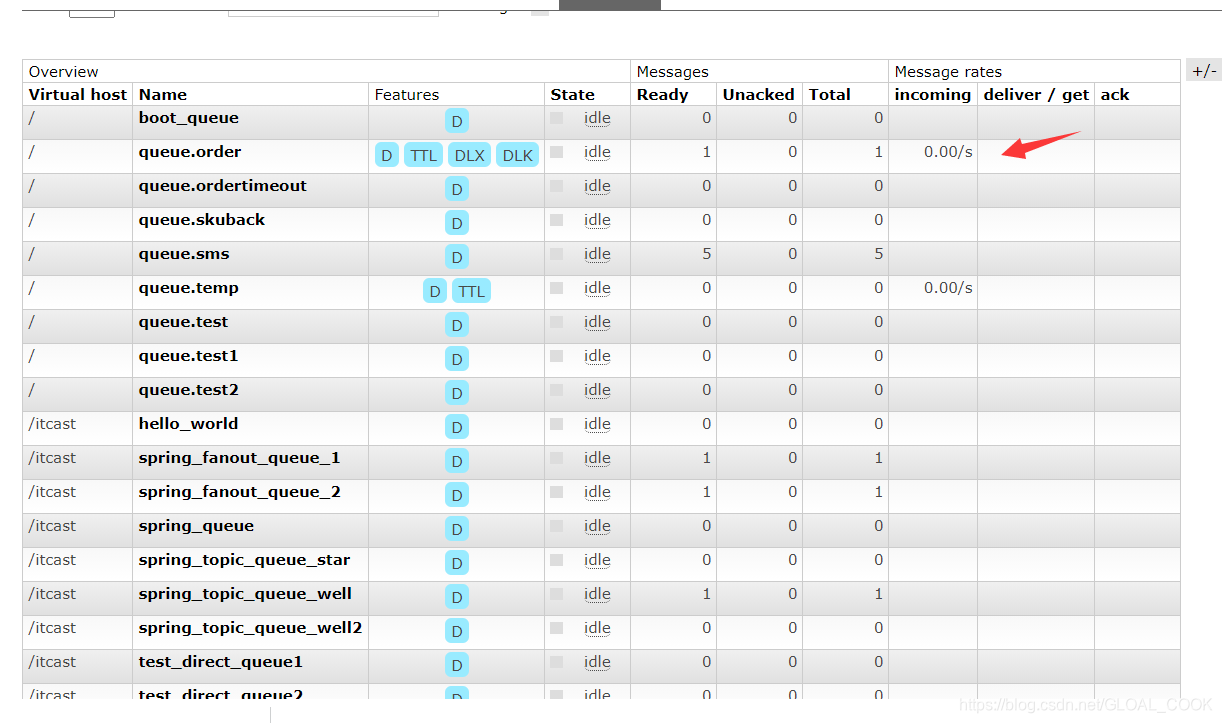Sort by Total messages header
Viewport: 1222px width, 723px height.
(830, 94)
